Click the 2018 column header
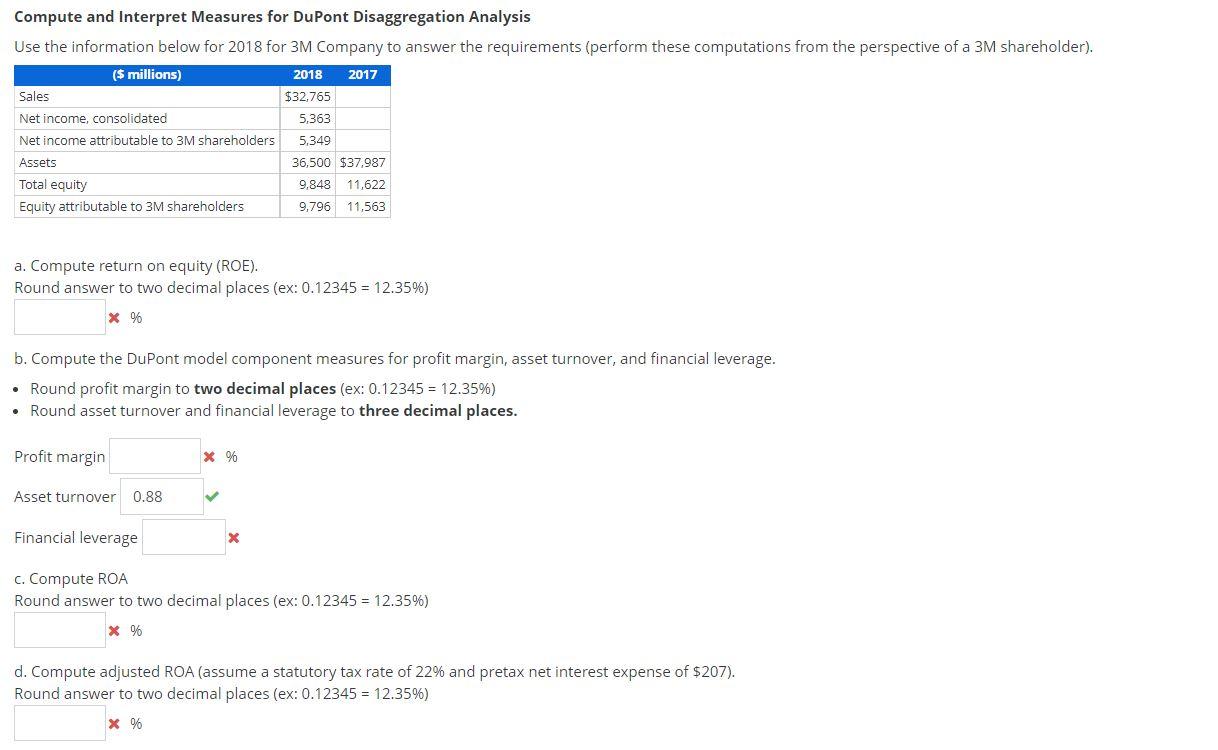Screen dimensions: 1218x750 pyautogui.click(x=307, y=74)
